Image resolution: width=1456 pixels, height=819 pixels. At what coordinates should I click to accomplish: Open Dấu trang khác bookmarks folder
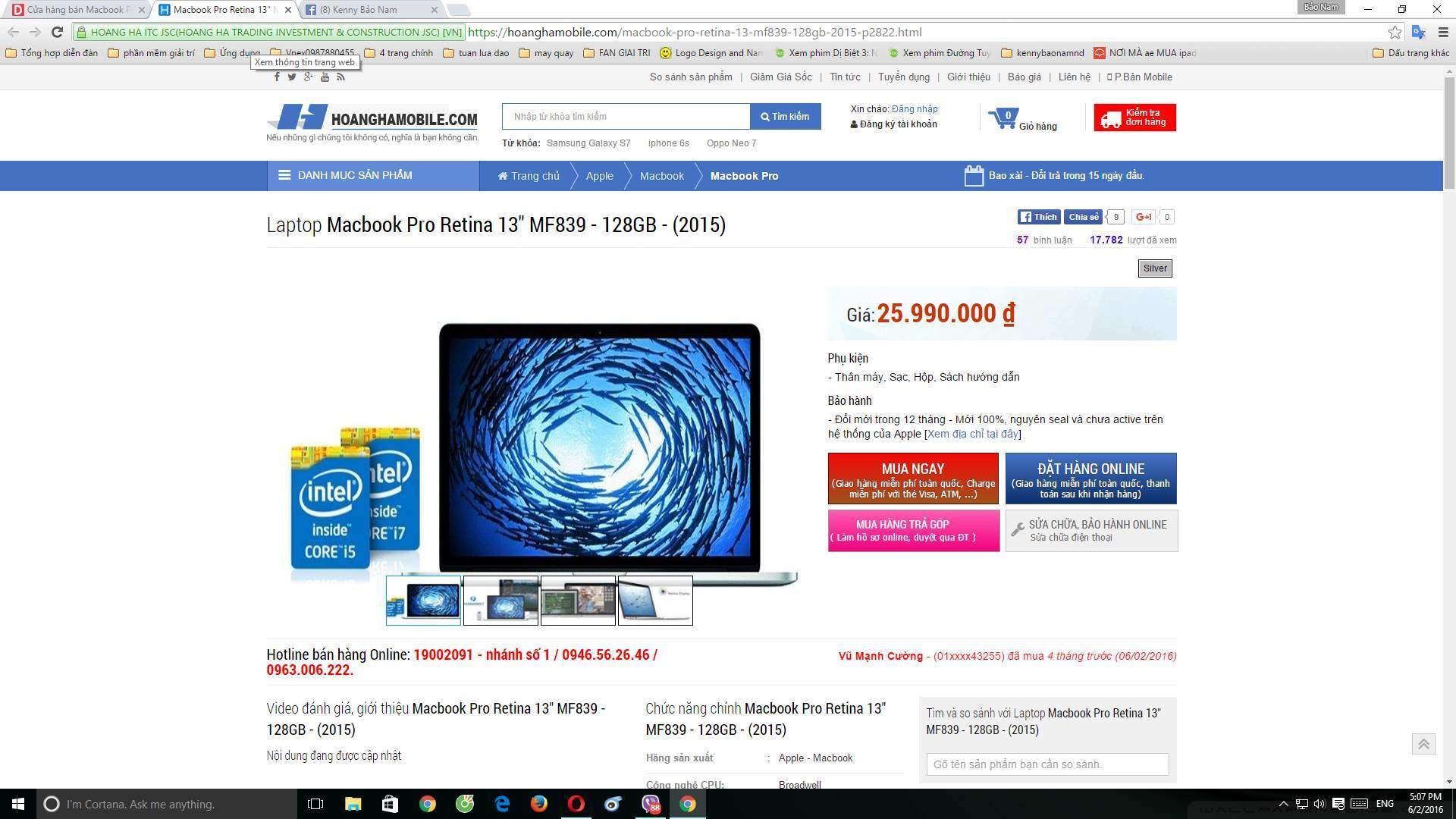1411,53
